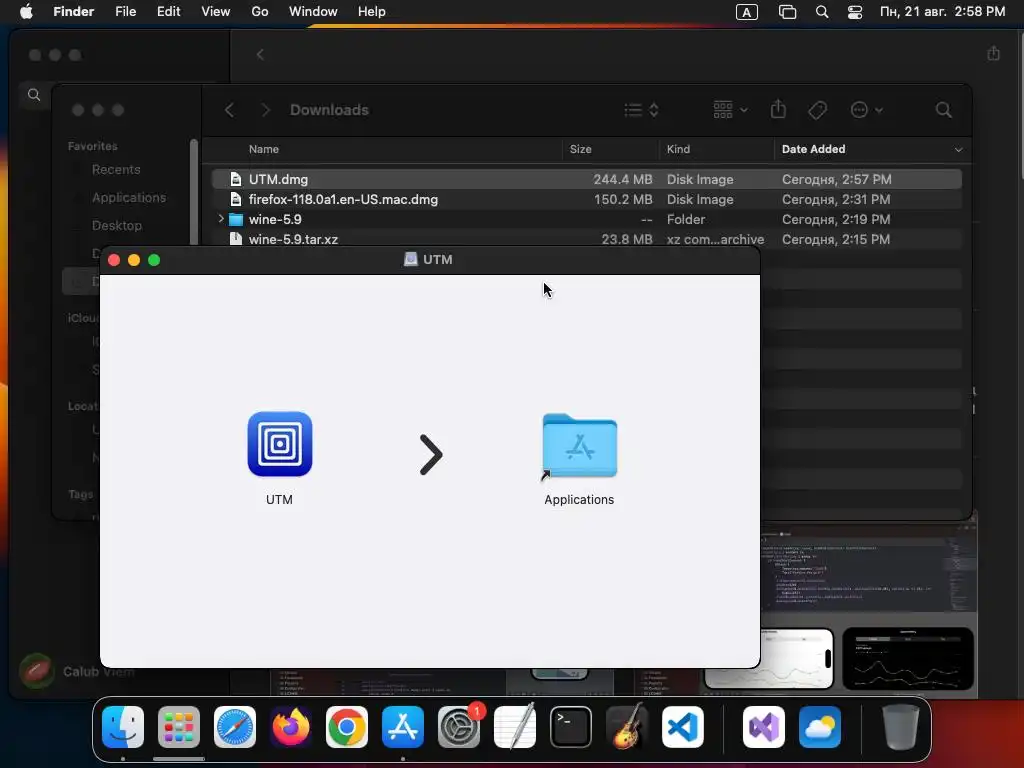Click the Share icon in Downloads toolbar
This screenshot has height=768, width=1024.
[x=778, y=109]
